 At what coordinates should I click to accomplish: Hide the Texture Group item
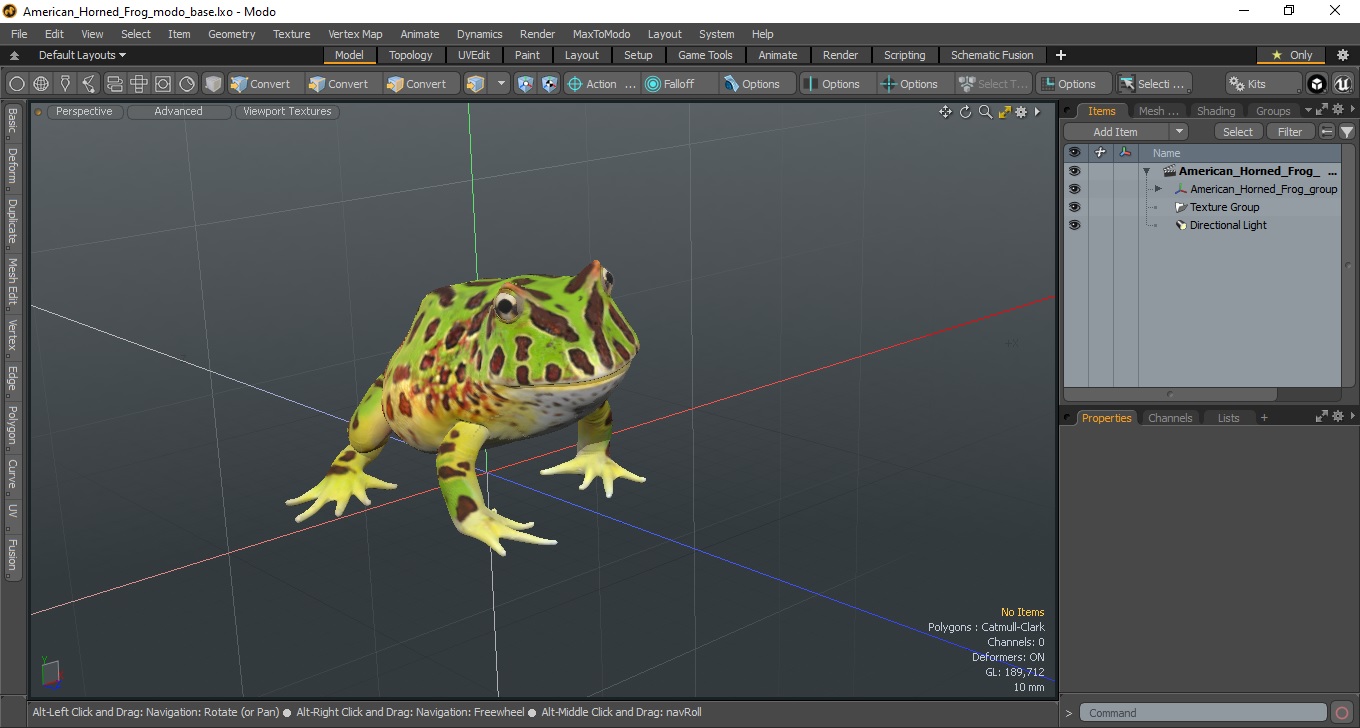click(1074, 207)
